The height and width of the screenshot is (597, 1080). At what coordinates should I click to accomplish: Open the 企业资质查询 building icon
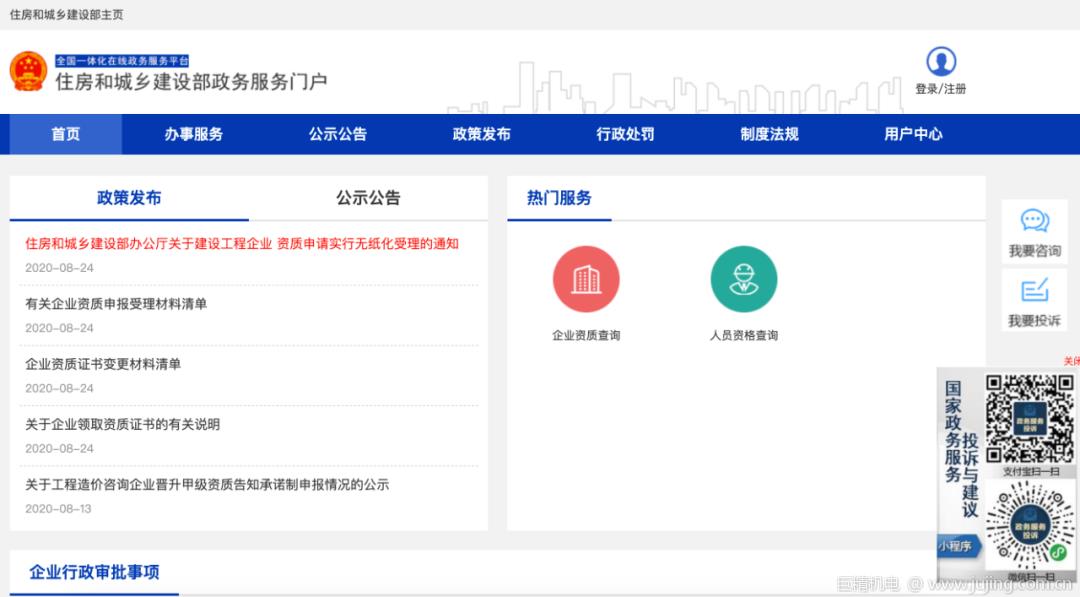tap(586, 279)
